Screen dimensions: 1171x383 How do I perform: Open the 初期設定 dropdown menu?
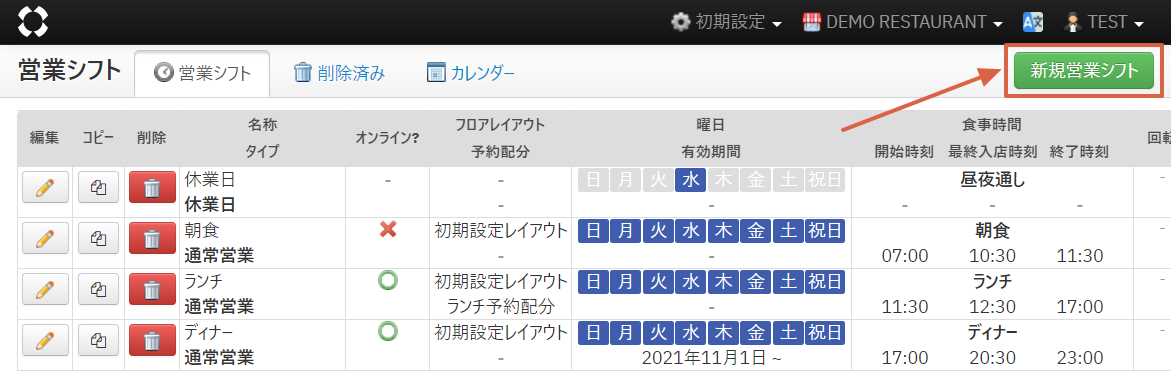(727, 22)
